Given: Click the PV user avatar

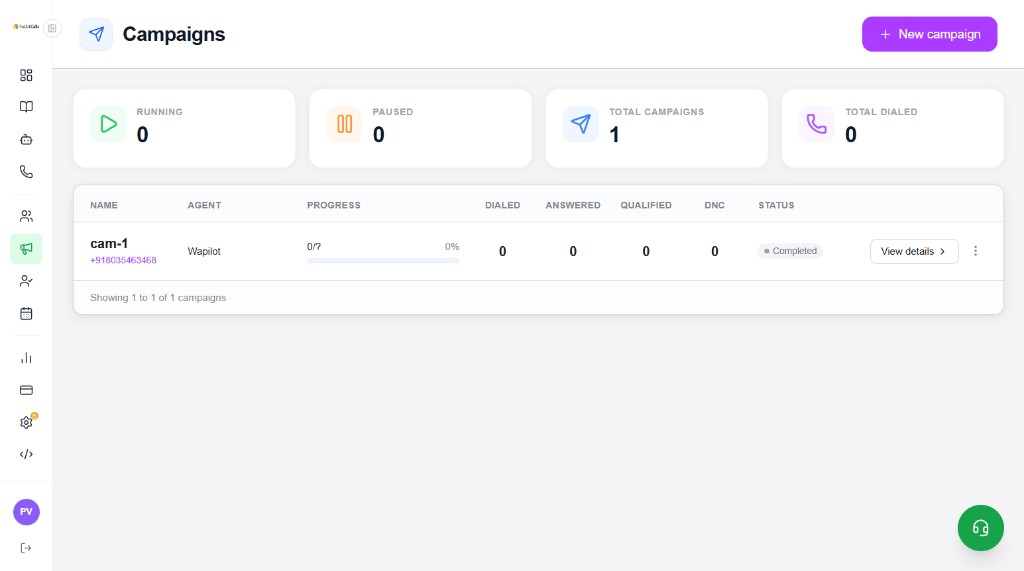Looking at the screenshot, I should point(26,512).
